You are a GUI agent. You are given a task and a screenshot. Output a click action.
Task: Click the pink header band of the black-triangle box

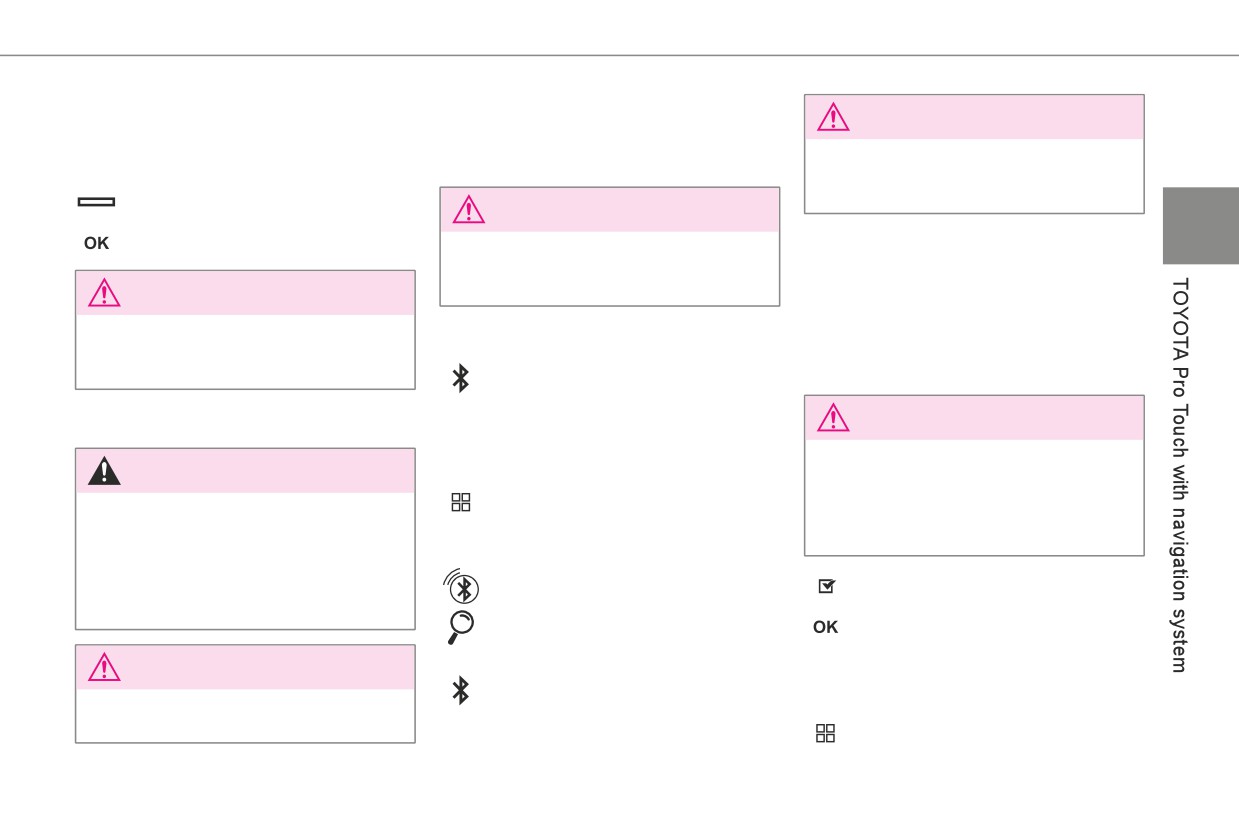coord(245,471)
